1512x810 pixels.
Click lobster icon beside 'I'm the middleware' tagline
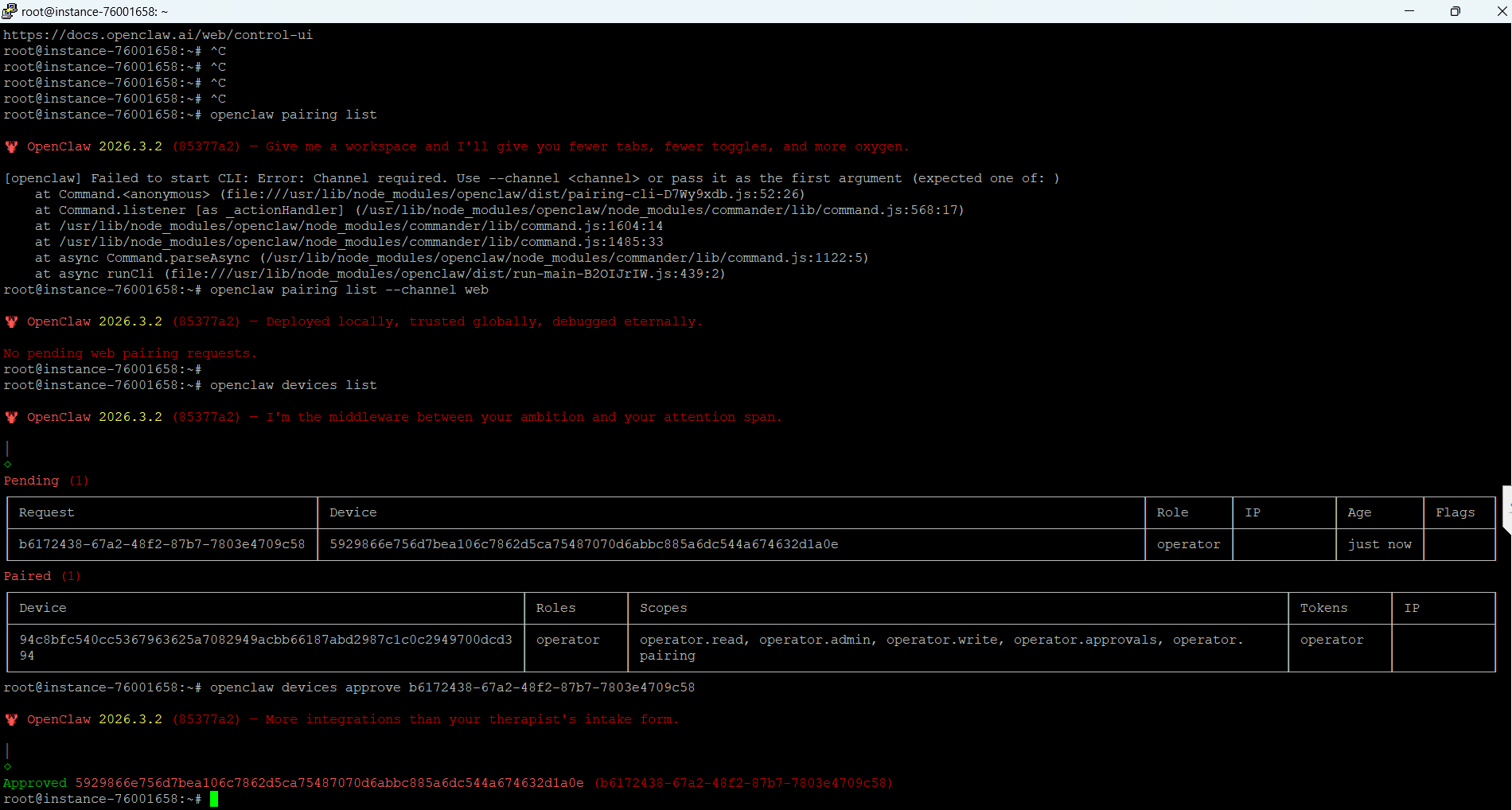(12, 417)
